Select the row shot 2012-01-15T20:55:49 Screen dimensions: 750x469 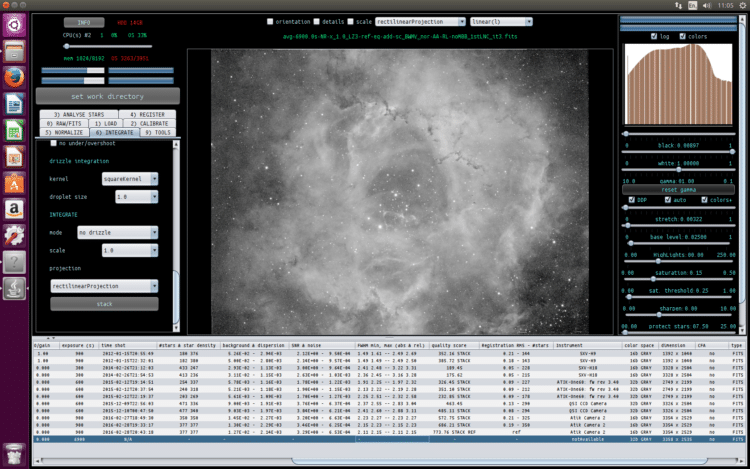point(388,354)
